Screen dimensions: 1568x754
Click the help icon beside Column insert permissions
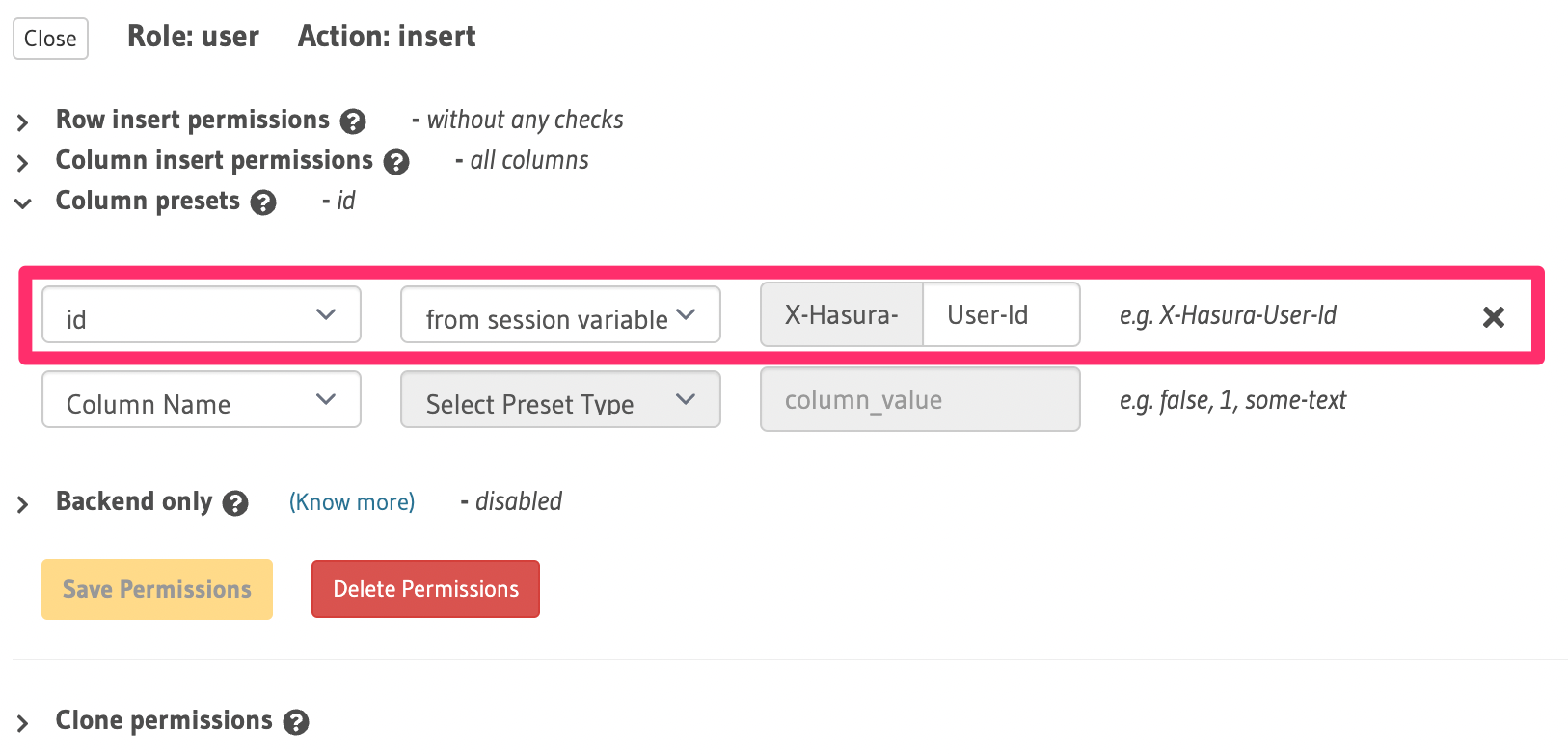[397, 161]
